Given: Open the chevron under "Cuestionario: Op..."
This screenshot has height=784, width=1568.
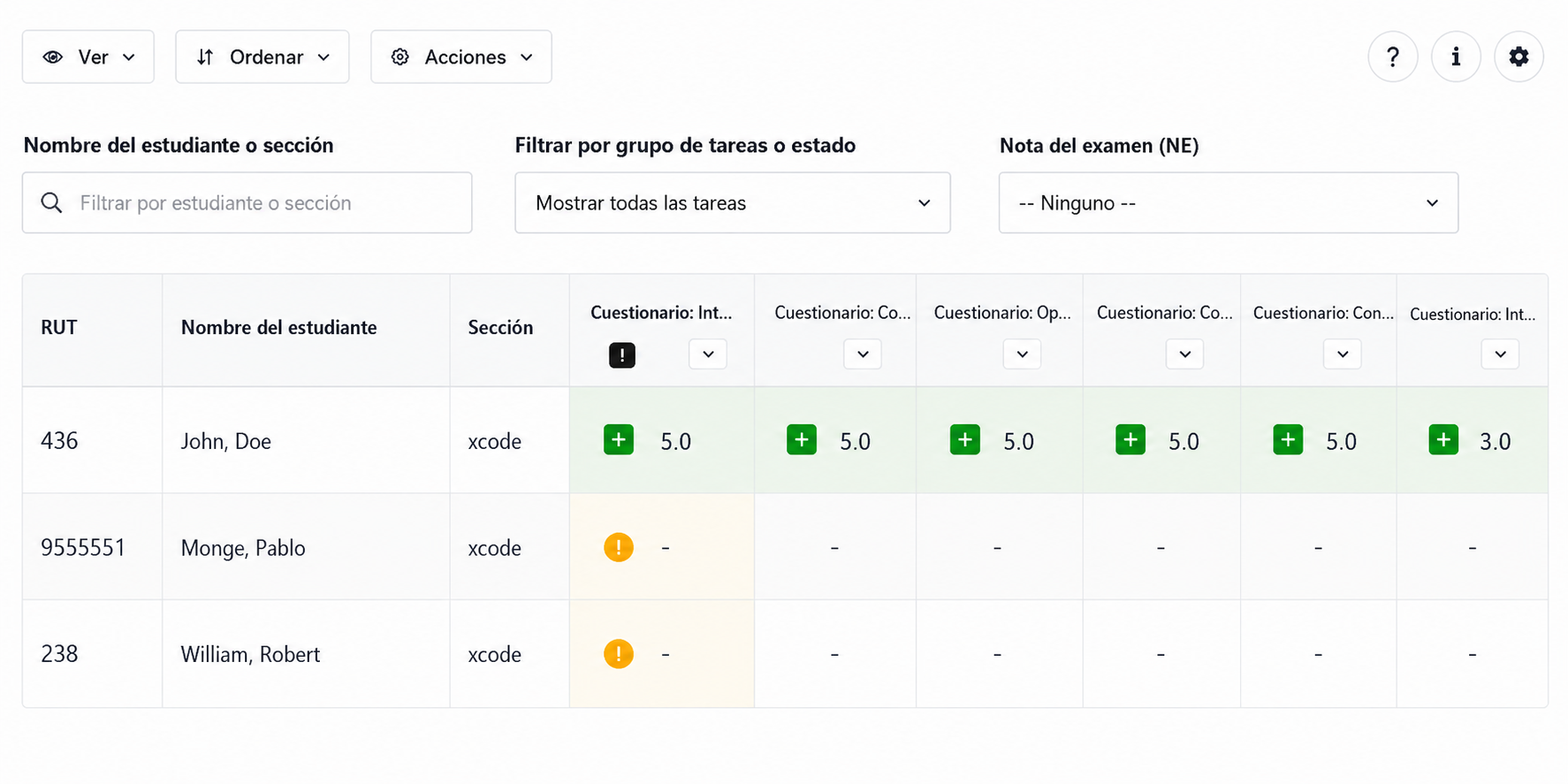Looking at the screenshot, I should [x=1023, y=354].
